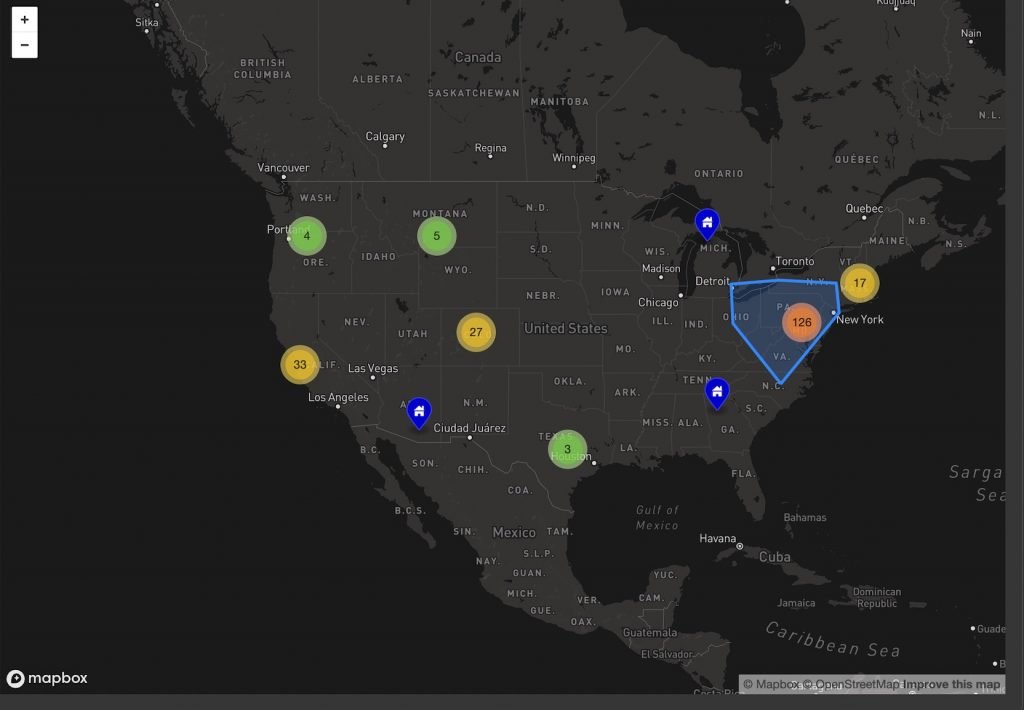Select the Cuba country label
Viewport: 1024px width, 710px height.
775,557
